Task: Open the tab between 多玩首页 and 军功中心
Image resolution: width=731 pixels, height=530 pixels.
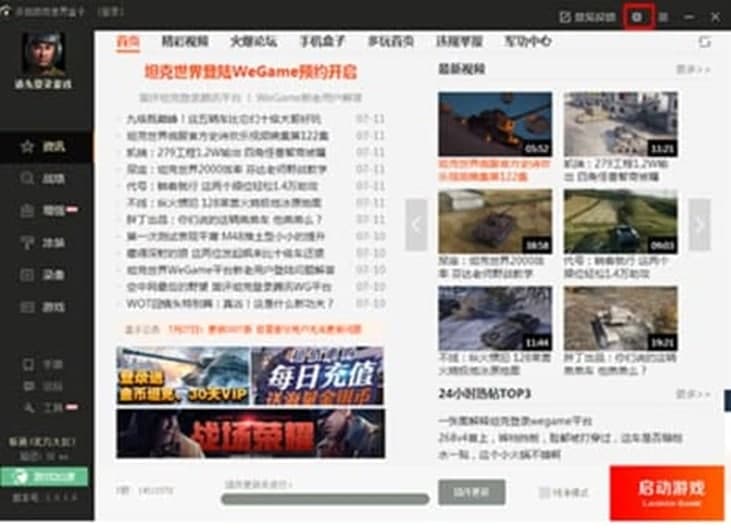Action: (x=459, y=41)
